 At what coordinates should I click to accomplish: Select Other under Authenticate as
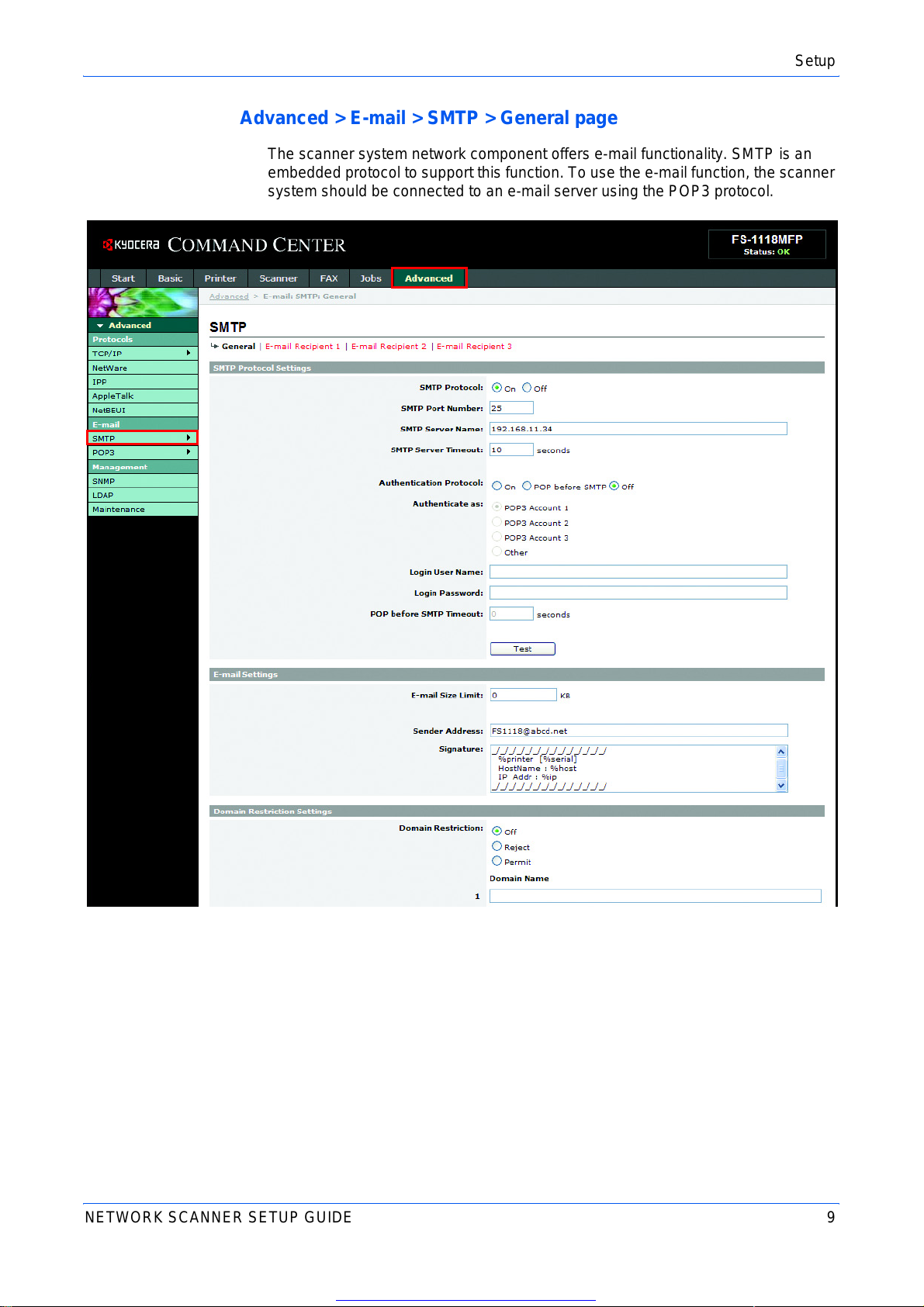[497, 551]
